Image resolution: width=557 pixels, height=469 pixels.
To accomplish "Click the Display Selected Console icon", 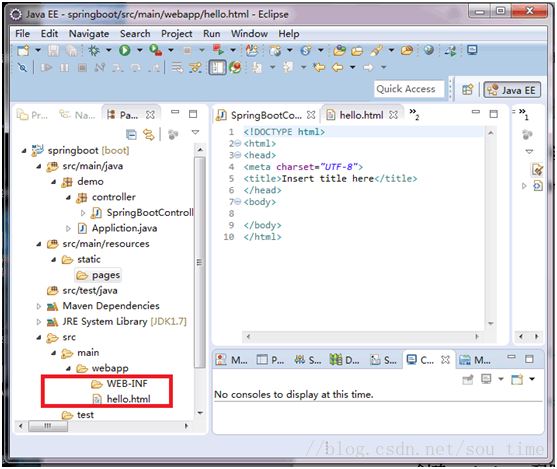I will [x=486, y=379].
